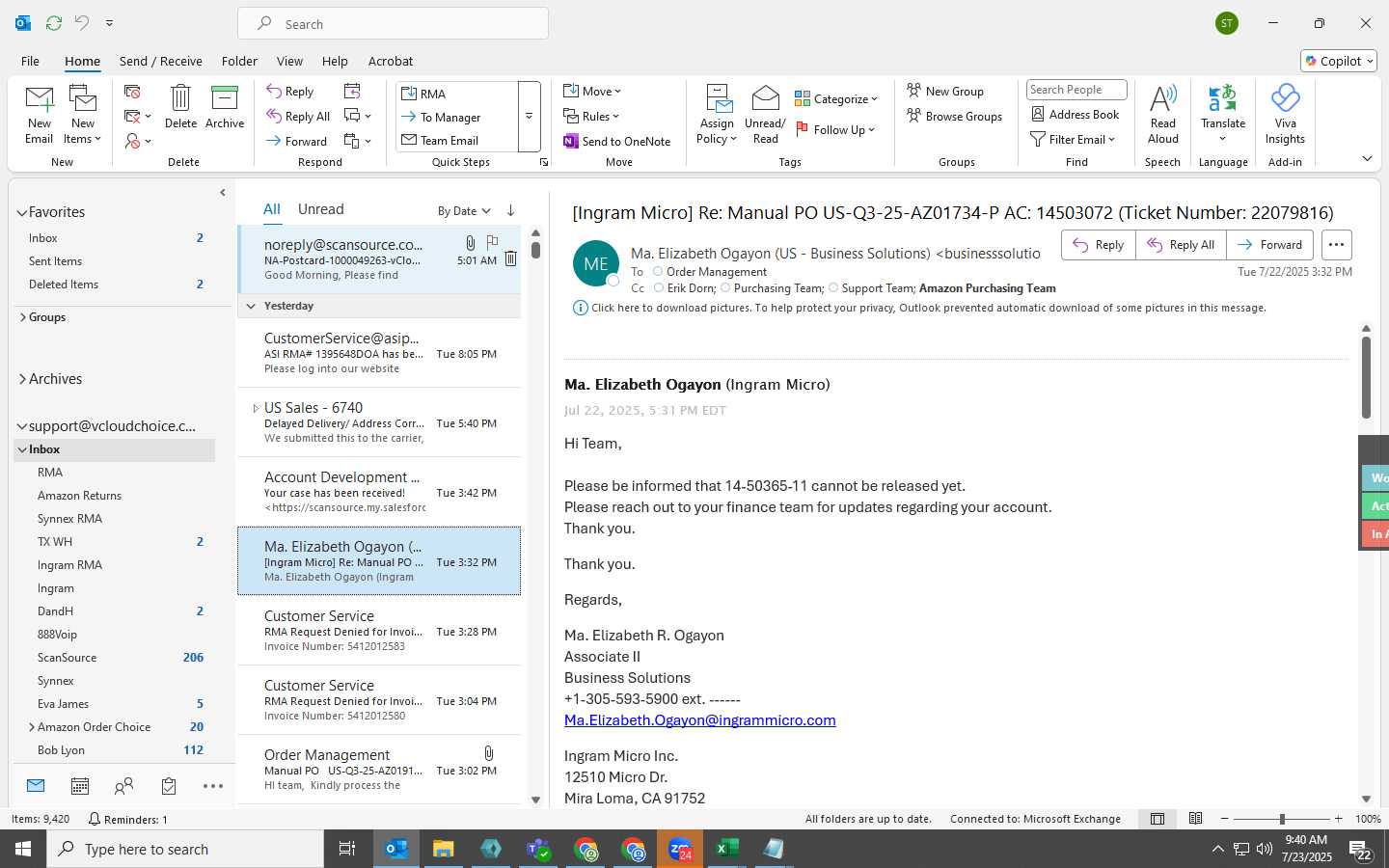Open the Tasks view icon
The height and width of the screenshot is (868, 1389).
(x=169, y=786)
